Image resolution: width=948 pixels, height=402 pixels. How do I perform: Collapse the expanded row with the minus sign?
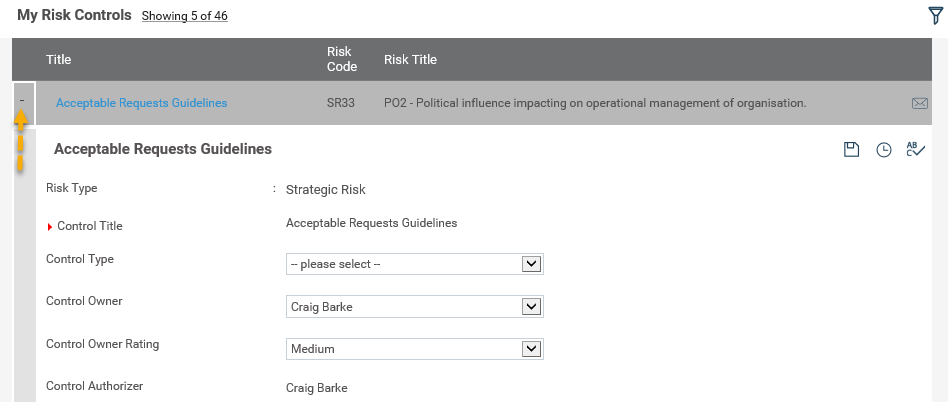pos(22,100)
